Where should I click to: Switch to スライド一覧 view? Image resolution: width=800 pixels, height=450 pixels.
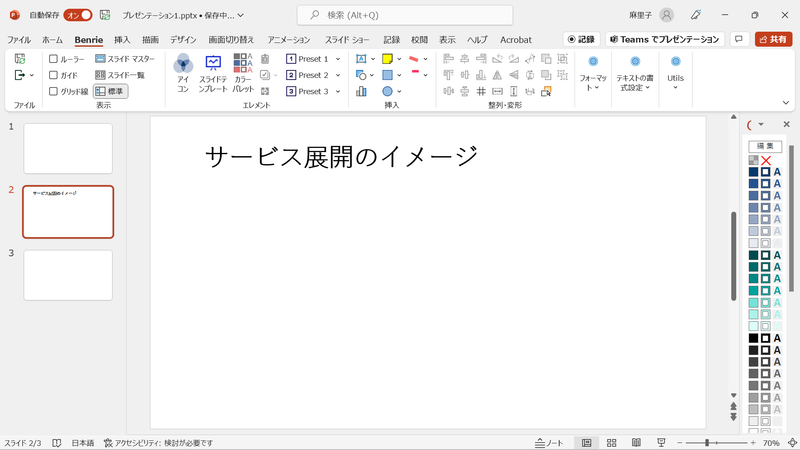[120, 76]
